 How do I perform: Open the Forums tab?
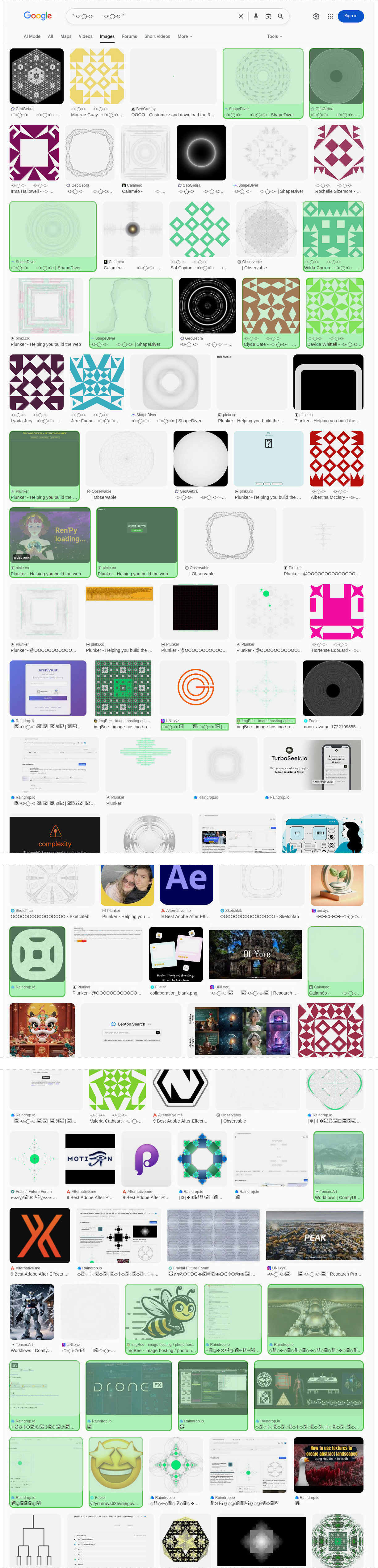(x=129, y=36)
